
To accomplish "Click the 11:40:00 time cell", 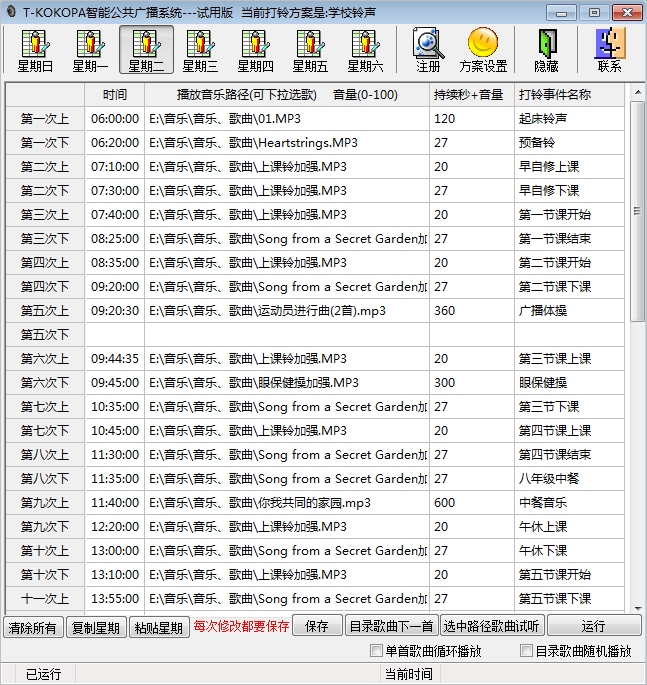I will click(114, 502).
